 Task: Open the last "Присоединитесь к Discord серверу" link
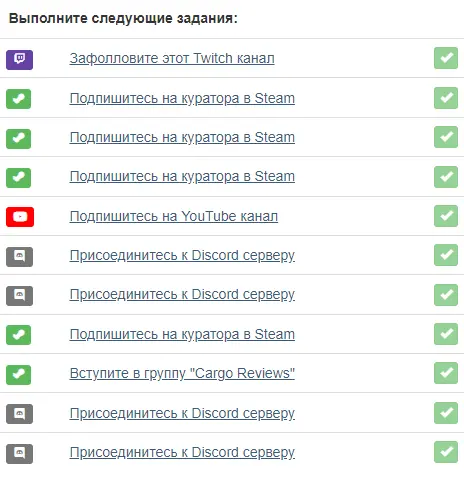click(x=182, y=453)
